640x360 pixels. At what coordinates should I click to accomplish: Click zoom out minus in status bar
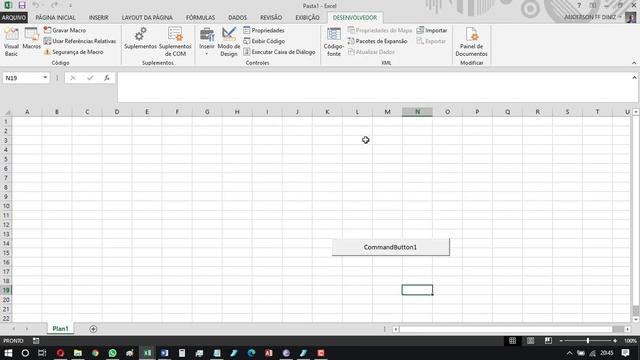561,340
